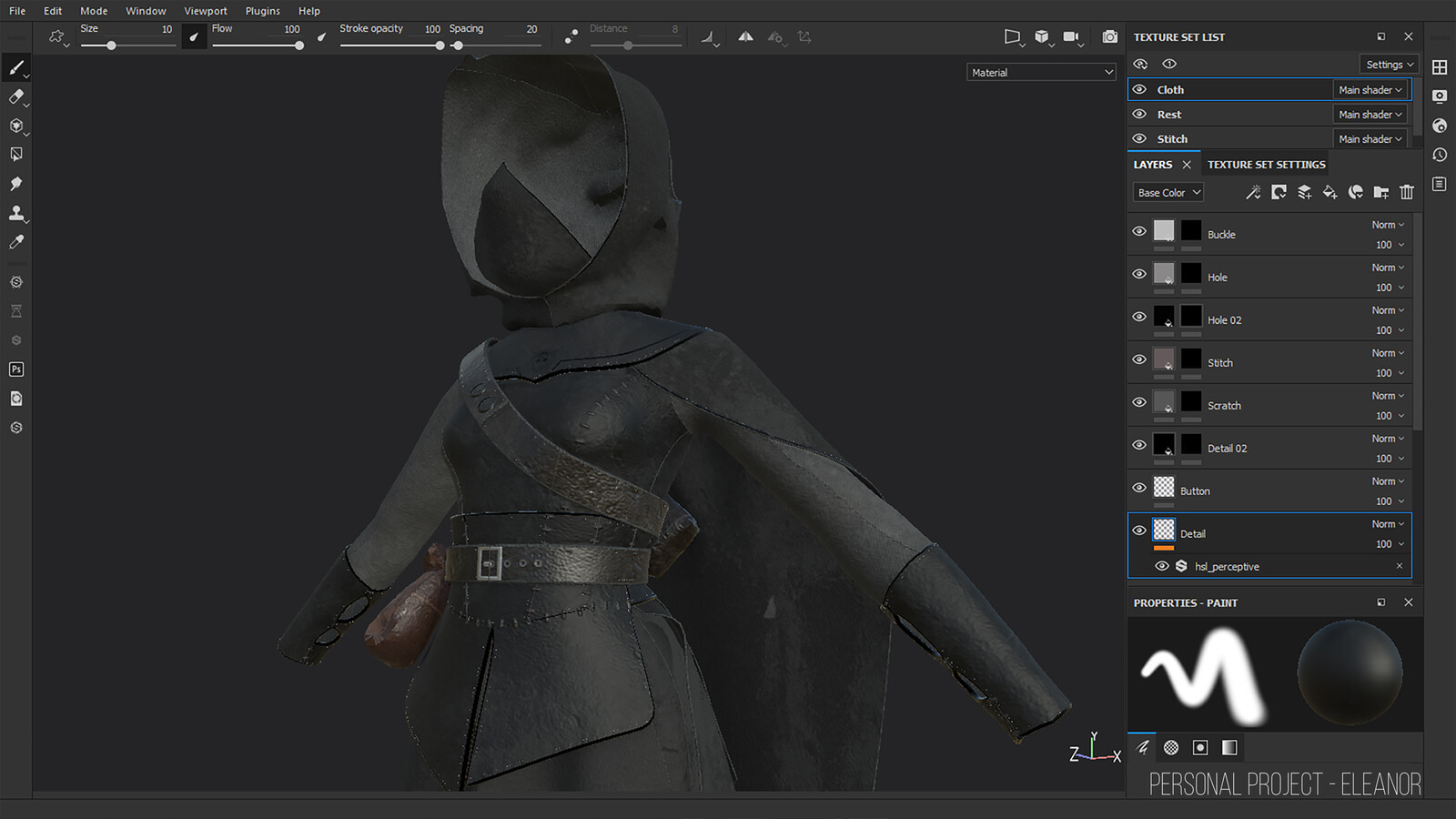Image resolution: width=1456 pixels, height=819 pixels.
Task: Pick the Clone stamp tool
Action: 15,213
